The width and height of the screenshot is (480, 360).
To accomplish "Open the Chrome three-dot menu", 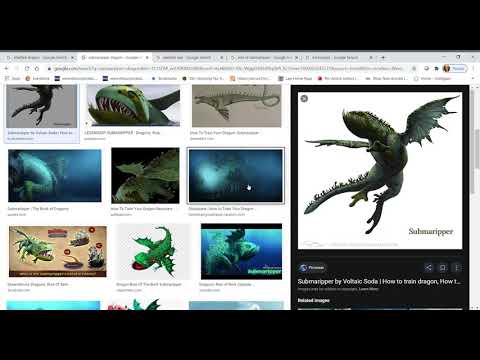I will point(474,68).
